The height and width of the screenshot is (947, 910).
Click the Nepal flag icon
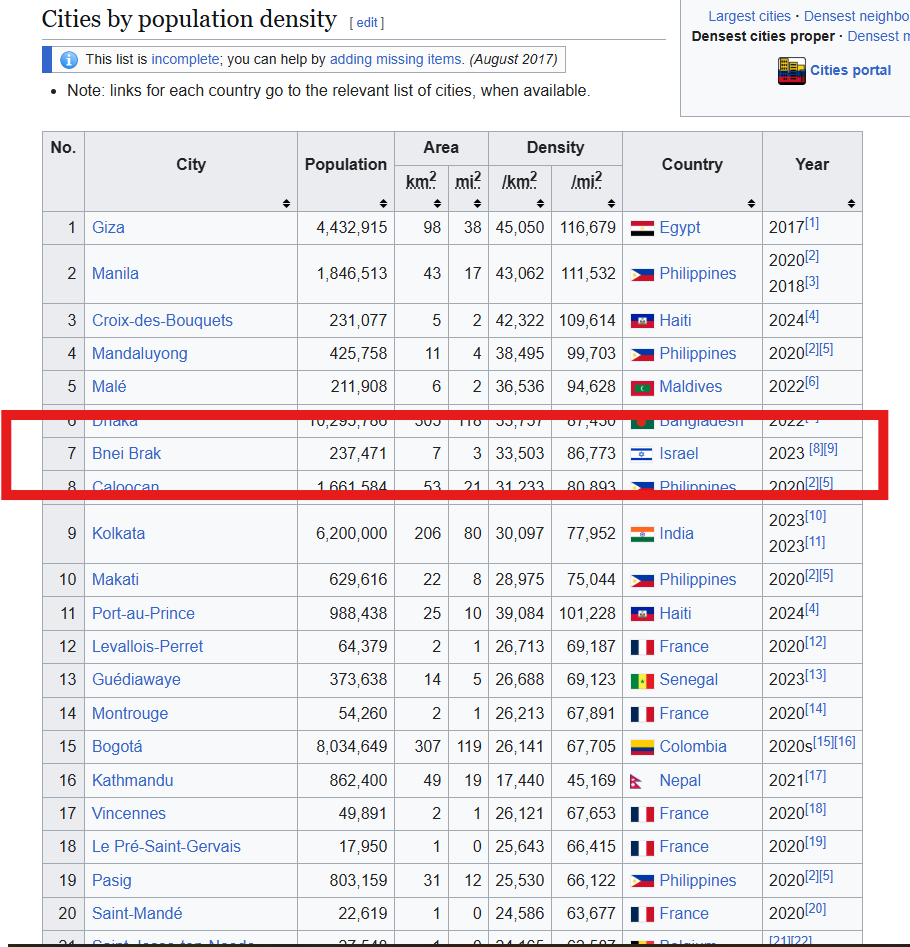(x=639, y=781)
